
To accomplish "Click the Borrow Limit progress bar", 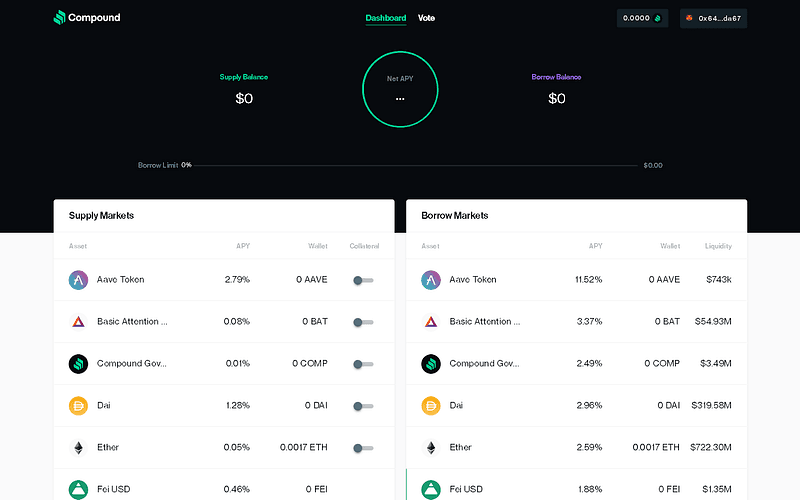I will coord(415,165).
